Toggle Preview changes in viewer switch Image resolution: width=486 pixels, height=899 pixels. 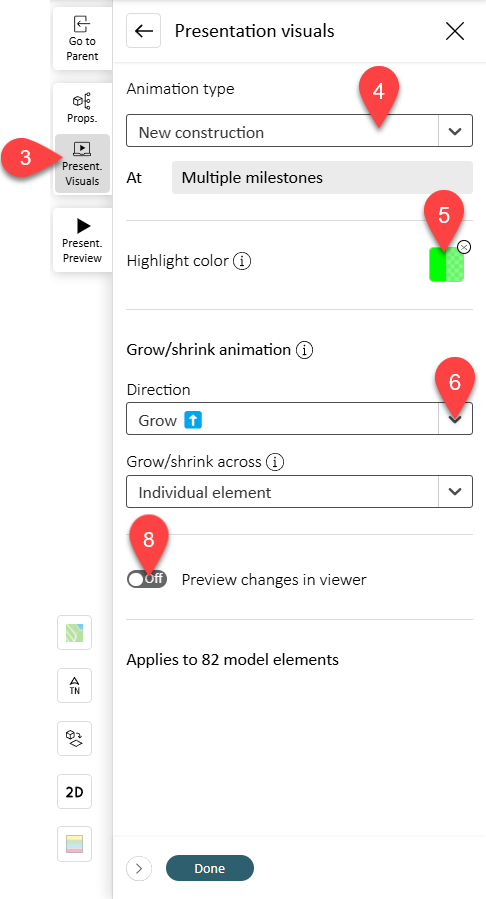click(147, 580)
